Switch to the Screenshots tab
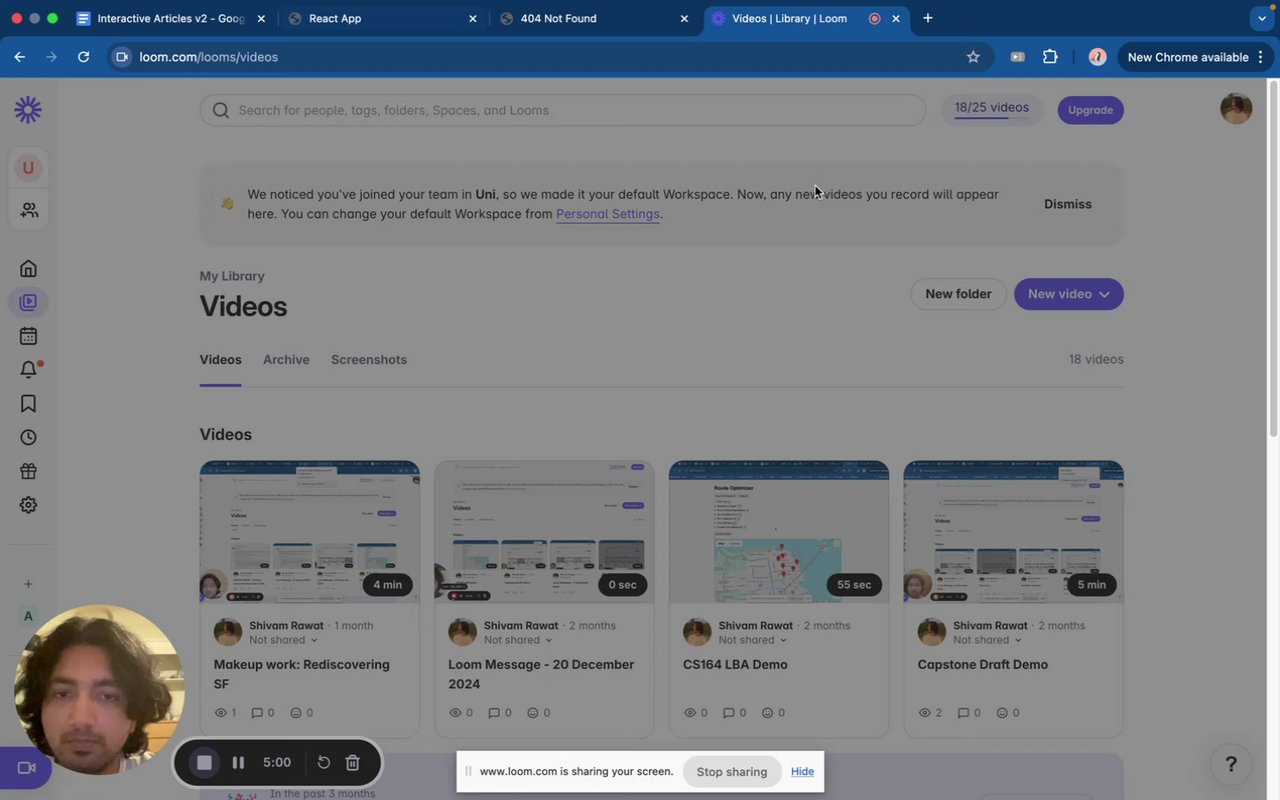Screen dimensions: 1280x800 coord(369,360)
